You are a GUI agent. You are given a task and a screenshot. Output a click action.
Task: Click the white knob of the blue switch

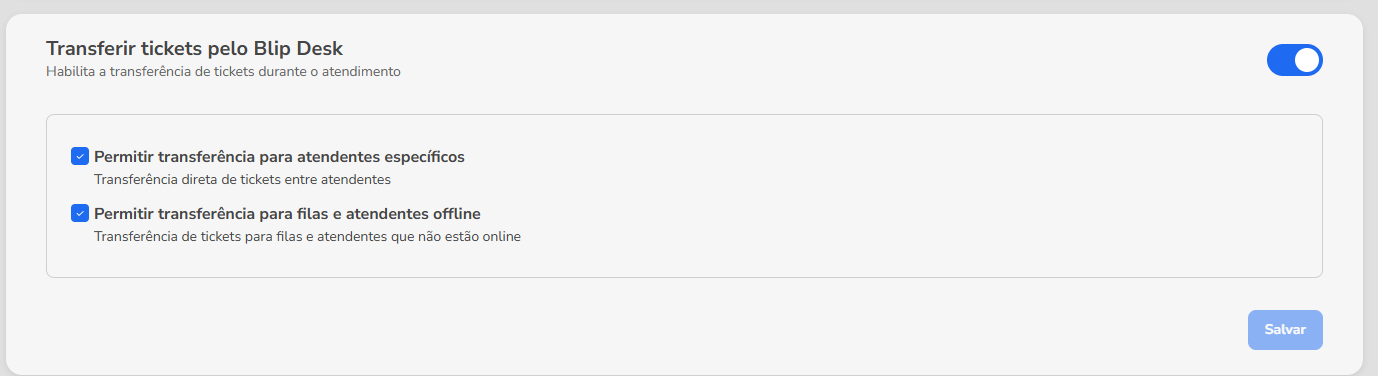pyautogui.click(x=1306, y=60)
